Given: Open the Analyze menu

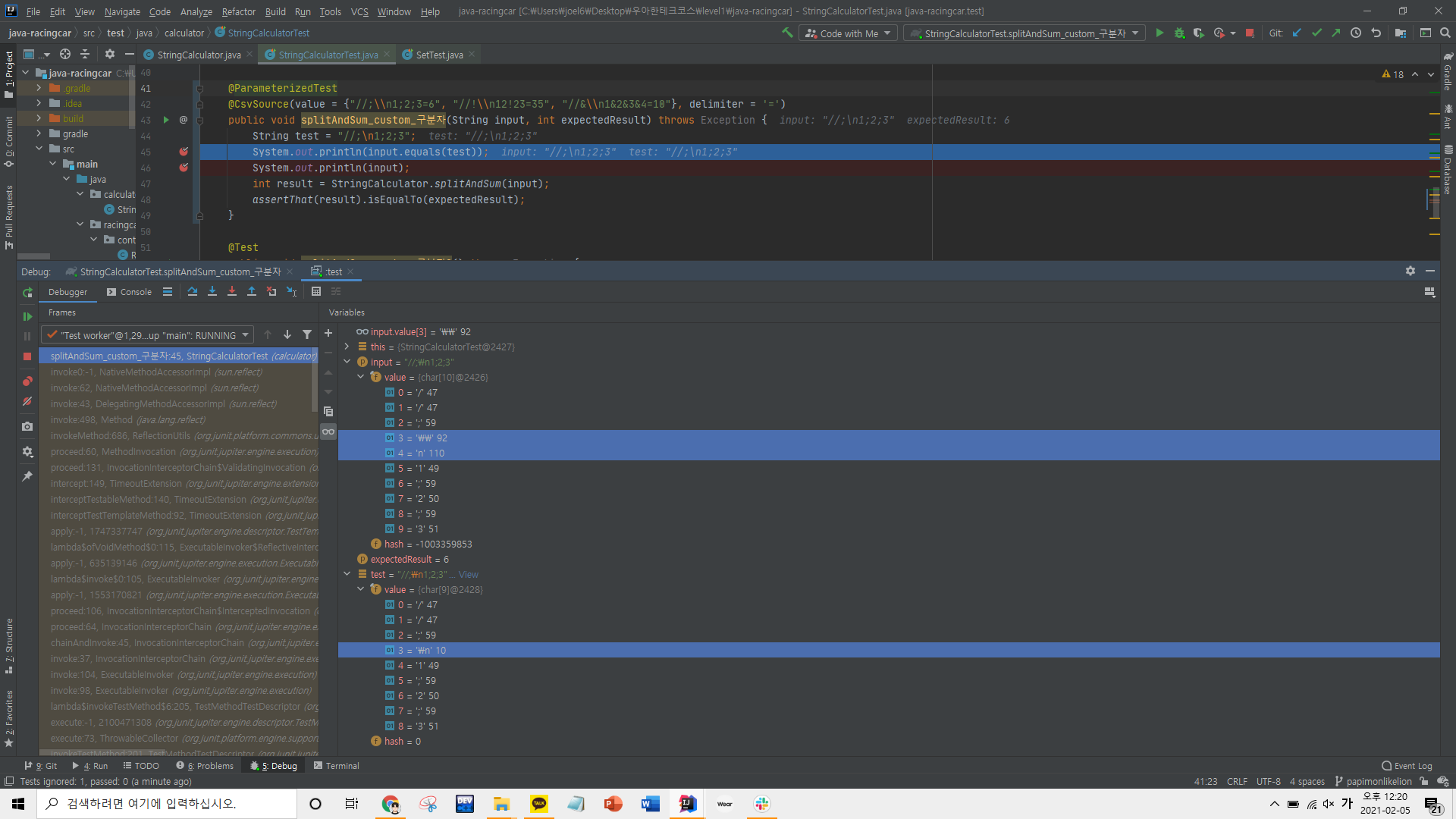Looking at the screenshot, I should click(196, 11).
